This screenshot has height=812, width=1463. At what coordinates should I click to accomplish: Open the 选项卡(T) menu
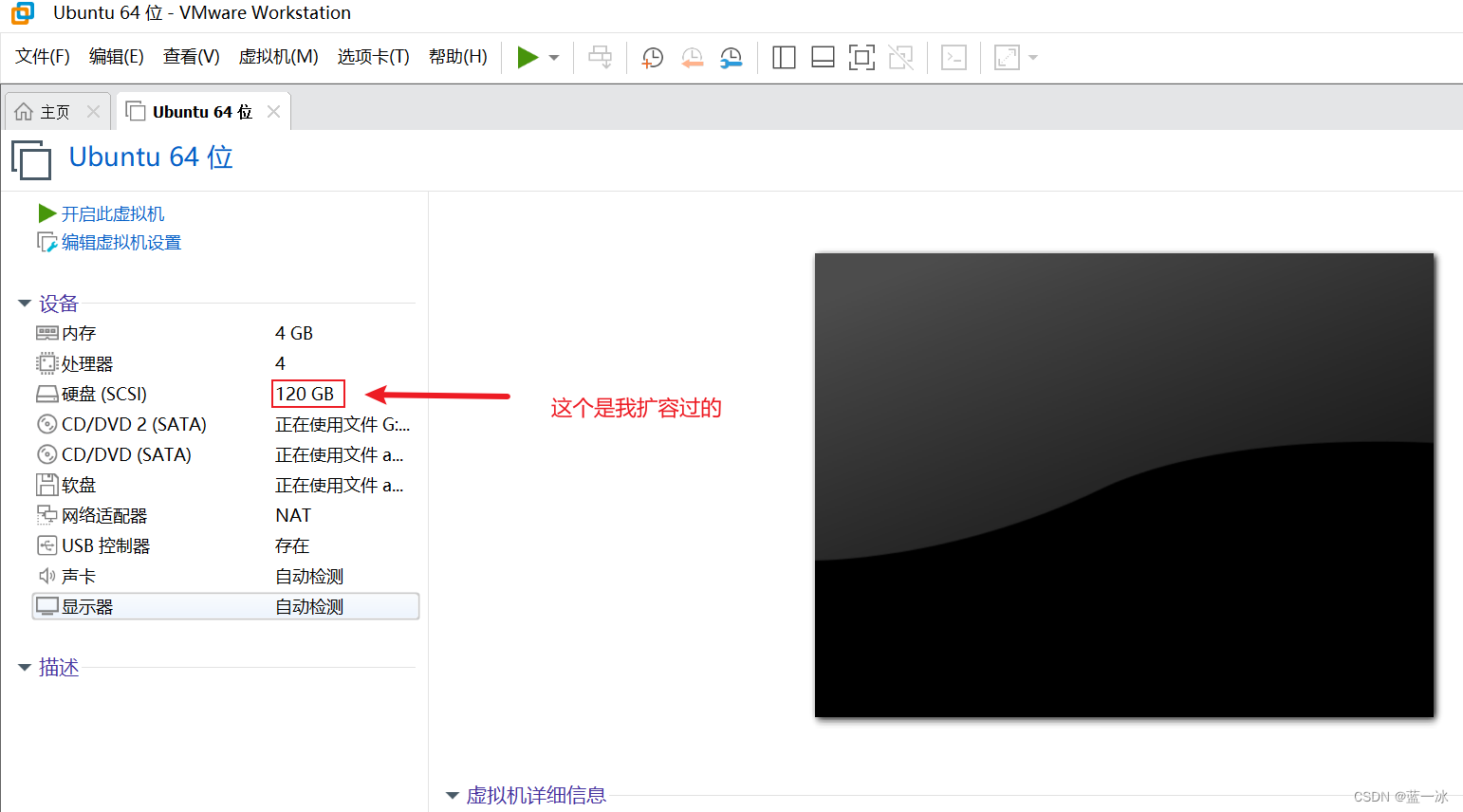click(374, 57)
